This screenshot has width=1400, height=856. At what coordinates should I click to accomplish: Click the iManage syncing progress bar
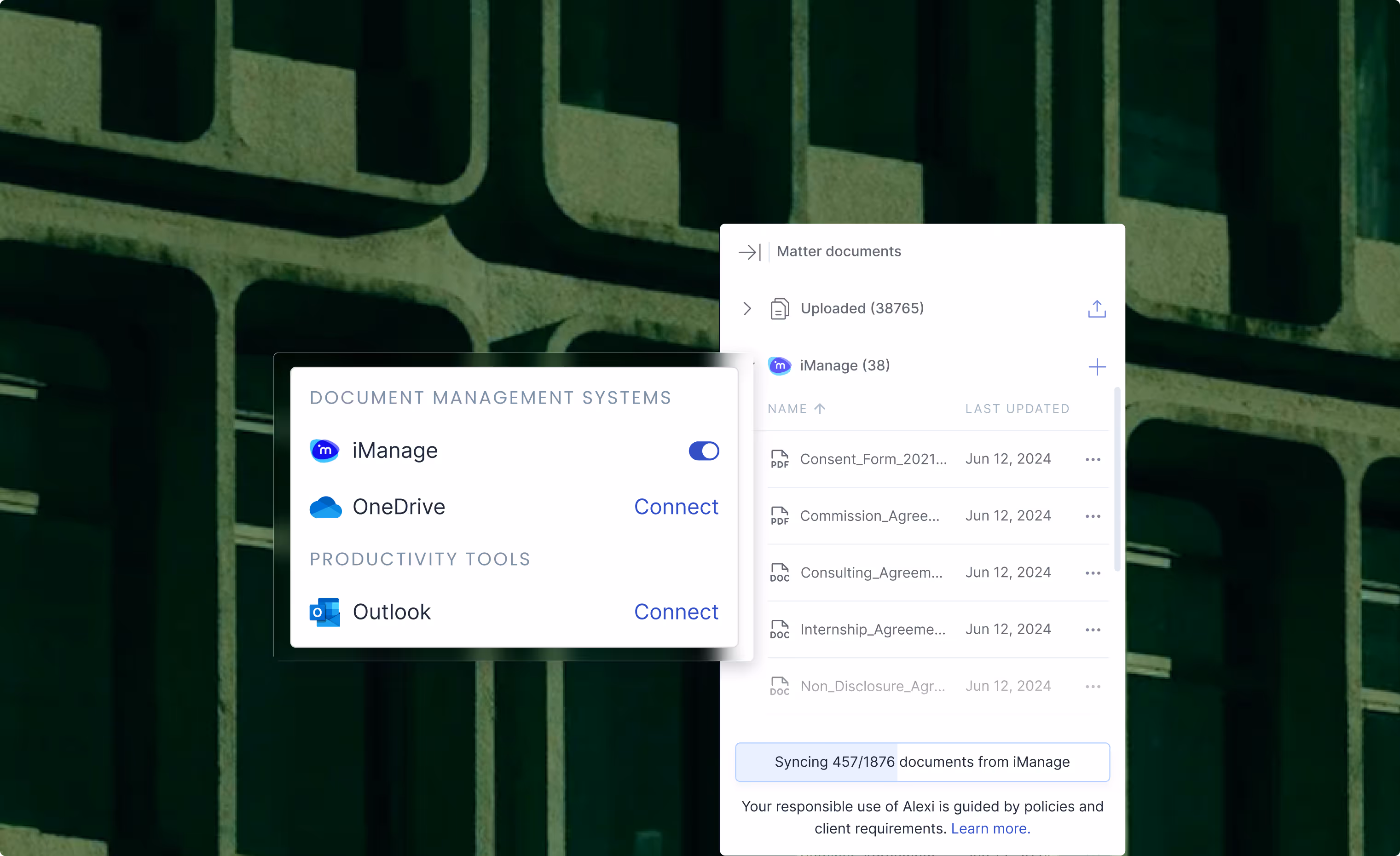921,762
